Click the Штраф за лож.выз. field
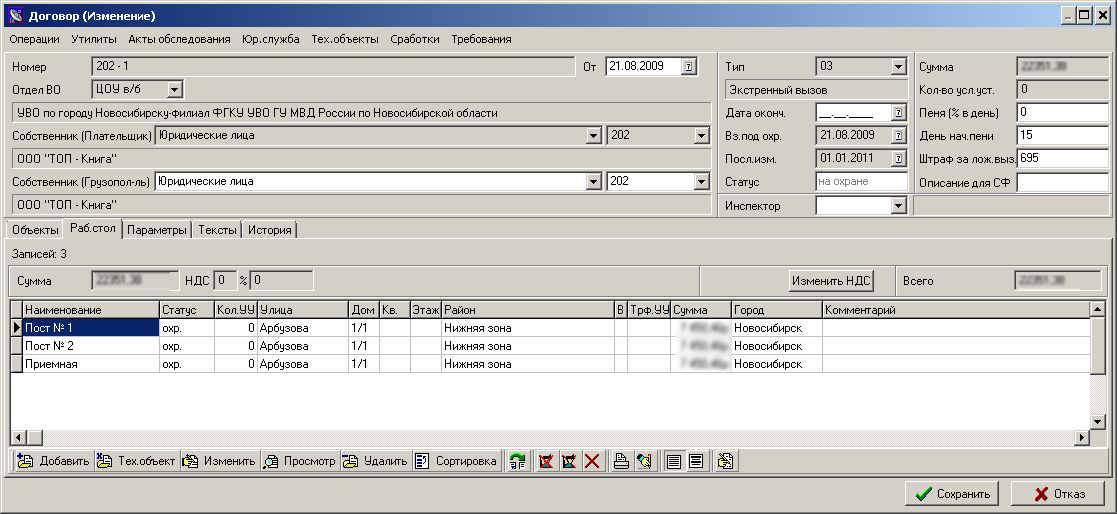Screen dimensions: 1117x514 coord(1063,158)
